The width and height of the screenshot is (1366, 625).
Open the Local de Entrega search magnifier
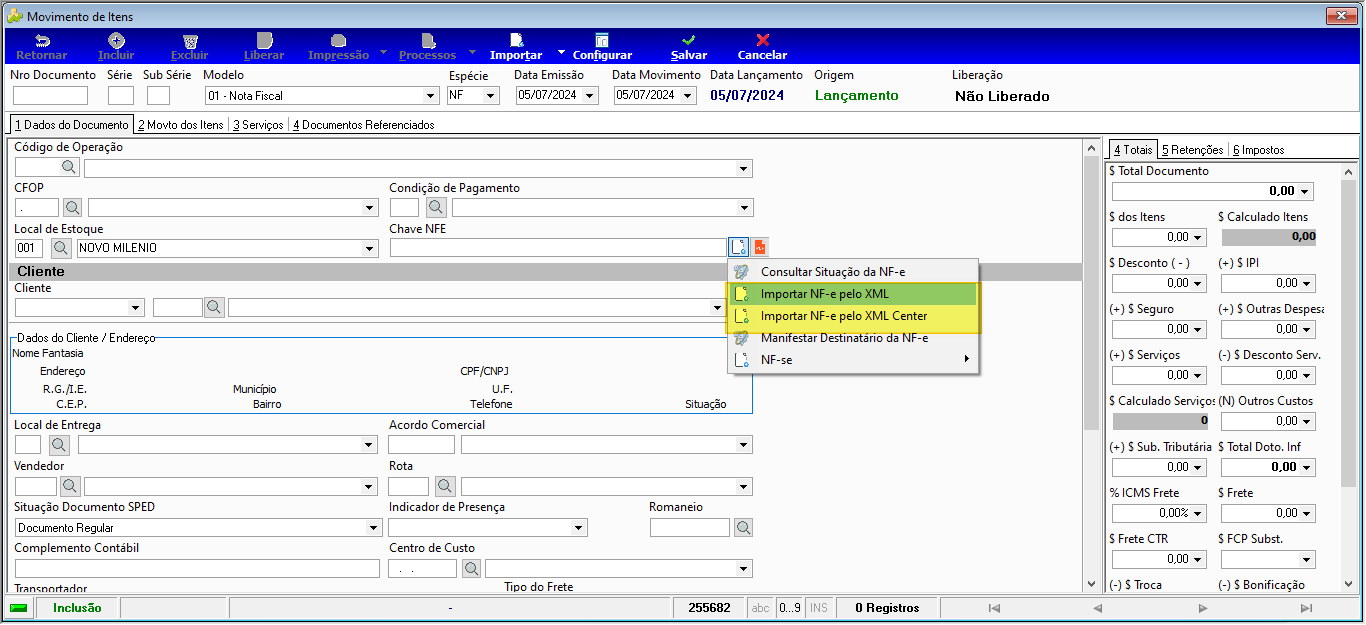click(x=59, y=445)
